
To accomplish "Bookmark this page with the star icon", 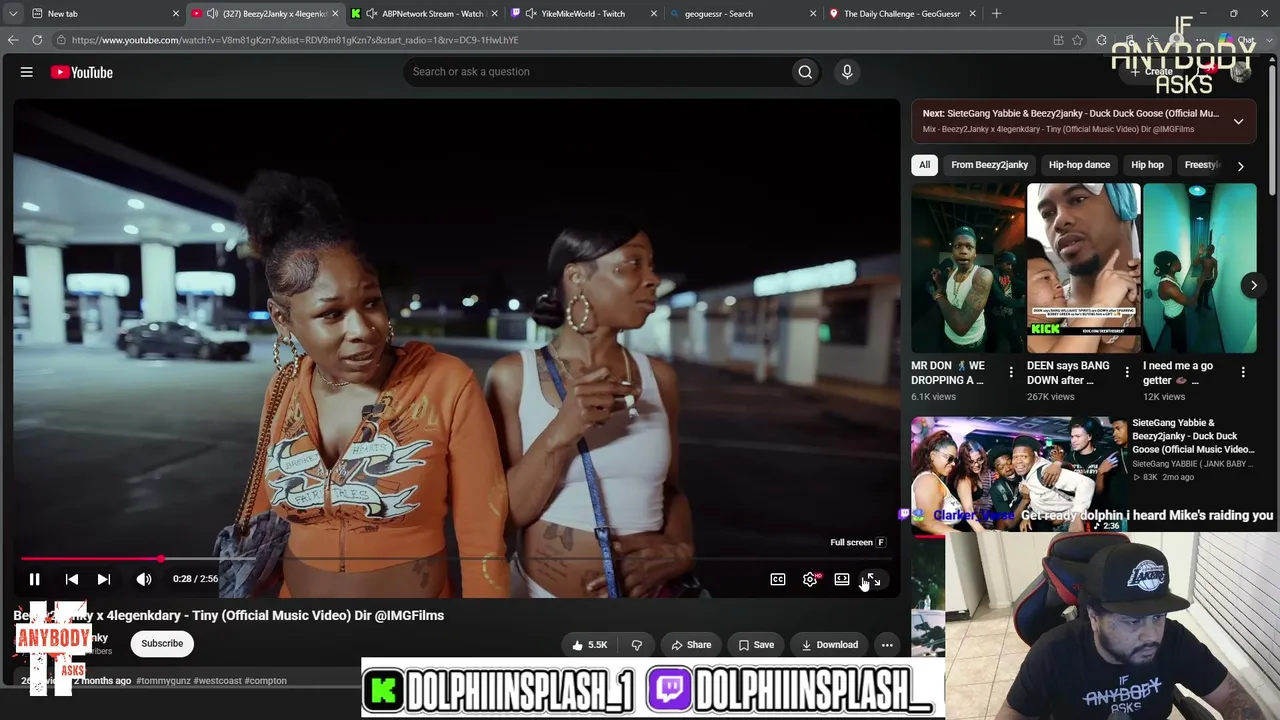I will (1078, 40).
